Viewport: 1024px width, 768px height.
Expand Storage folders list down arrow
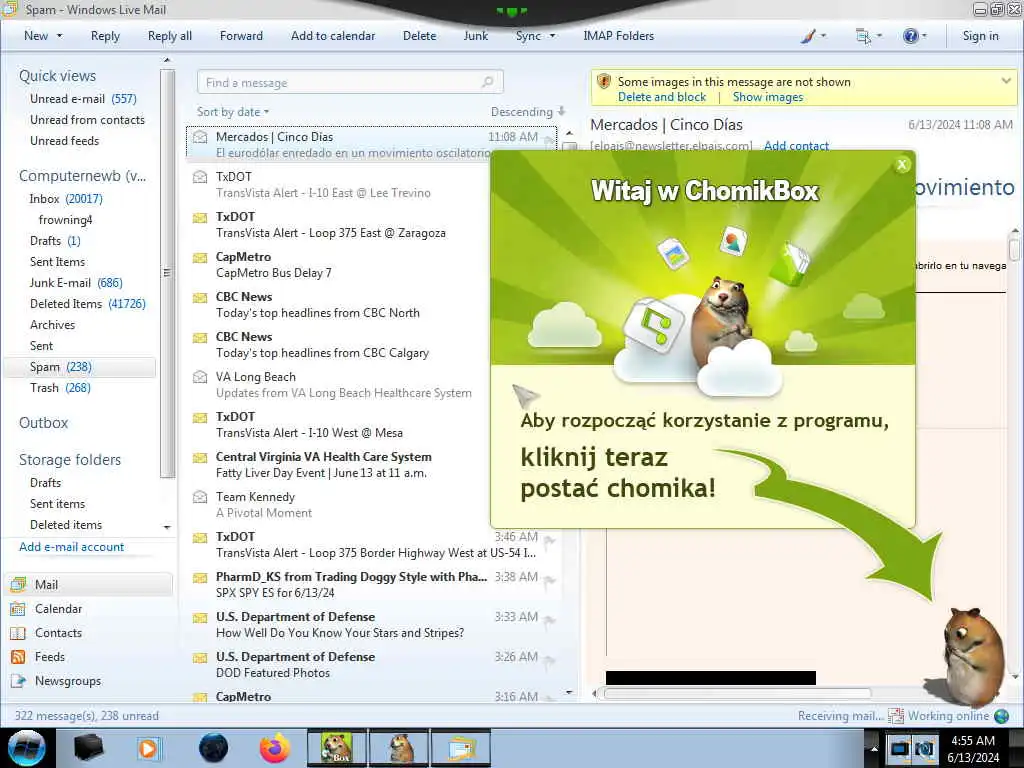(167, 527)
